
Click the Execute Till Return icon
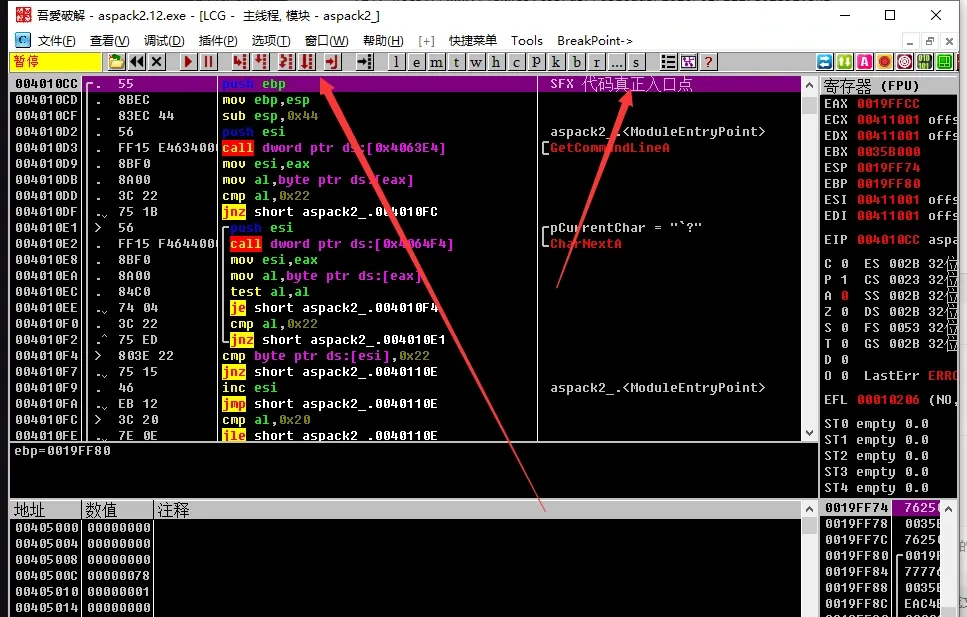(332, 62)
